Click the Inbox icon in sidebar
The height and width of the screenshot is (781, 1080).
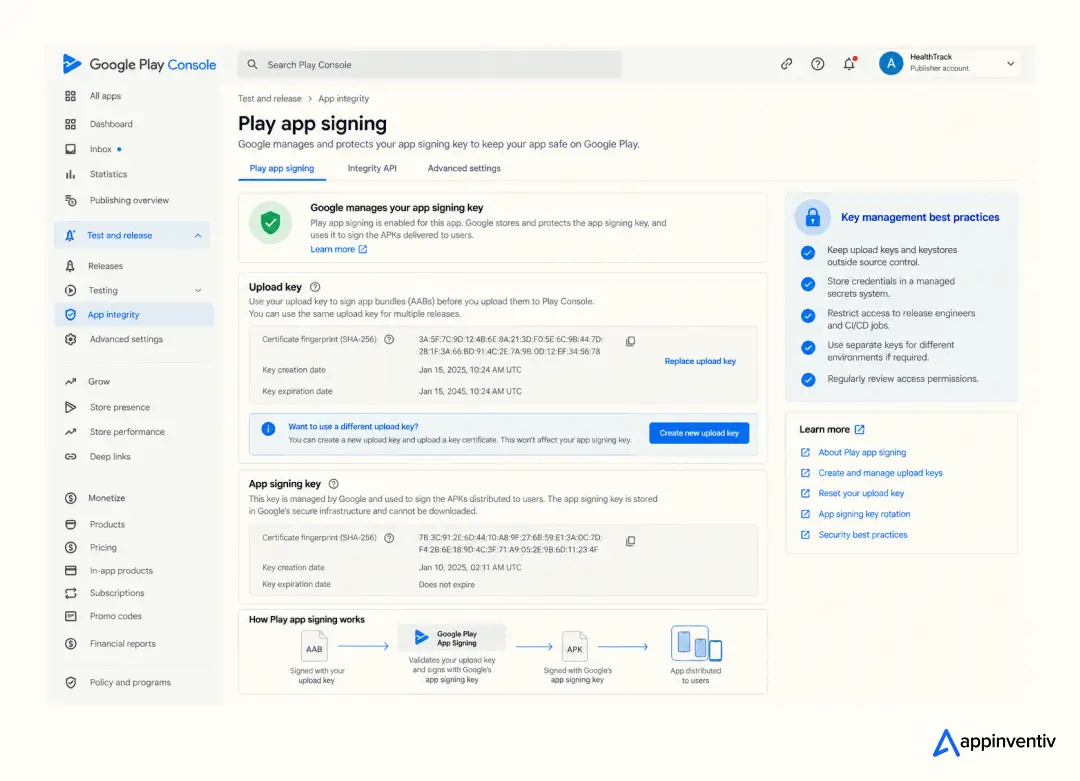point(70,149)
